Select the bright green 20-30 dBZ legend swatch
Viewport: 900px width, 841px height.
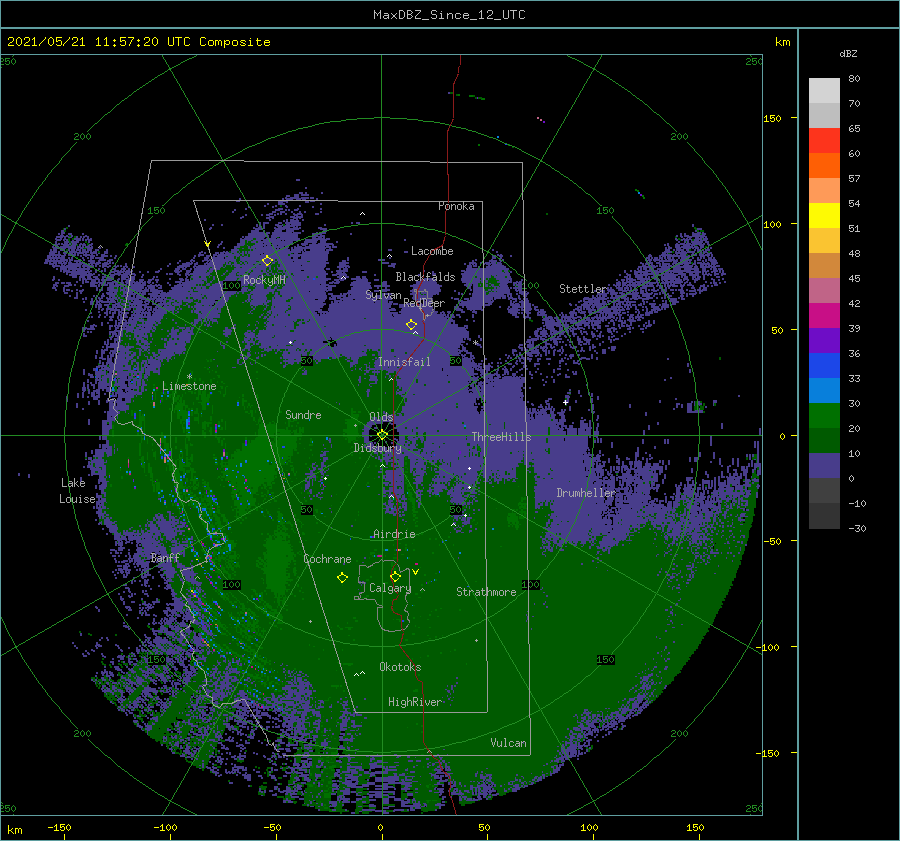click(x=824, y=415)
